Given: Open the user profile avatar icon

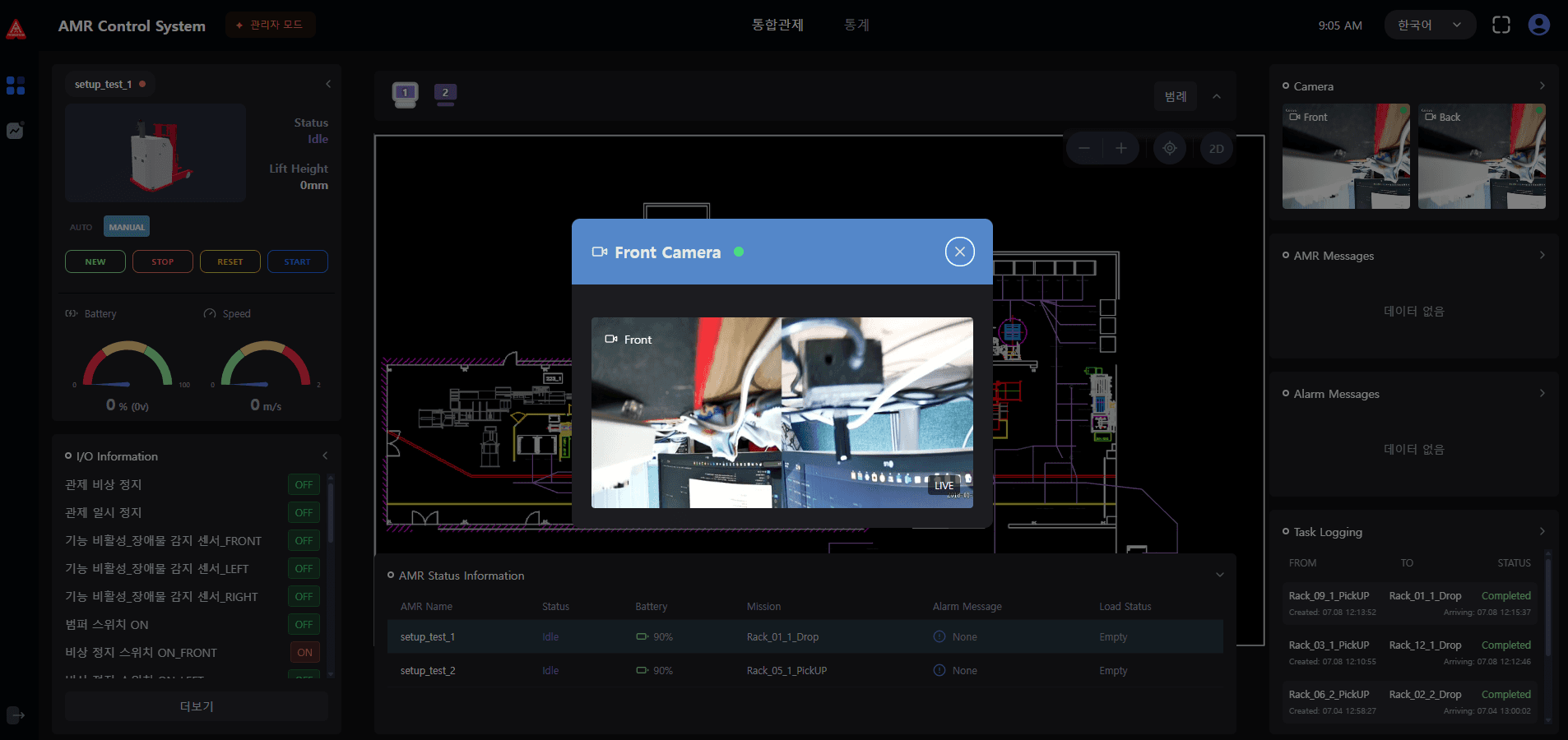Looking at the screenshot, I should coord(1538,25).
